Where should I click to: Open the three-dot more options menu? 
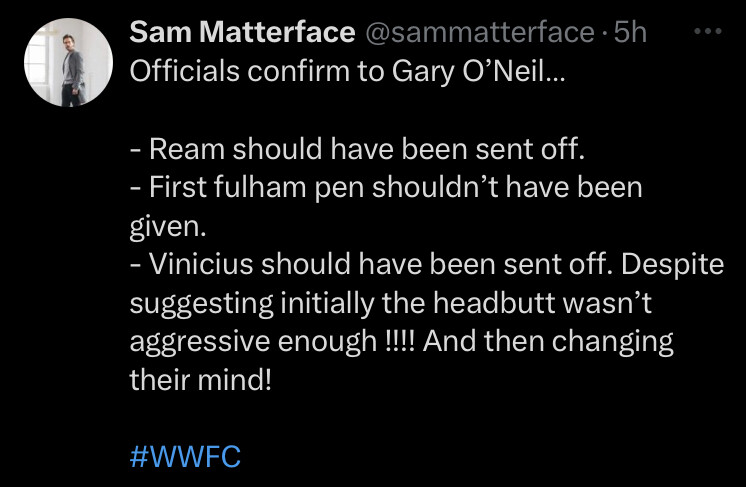(707, 31)
